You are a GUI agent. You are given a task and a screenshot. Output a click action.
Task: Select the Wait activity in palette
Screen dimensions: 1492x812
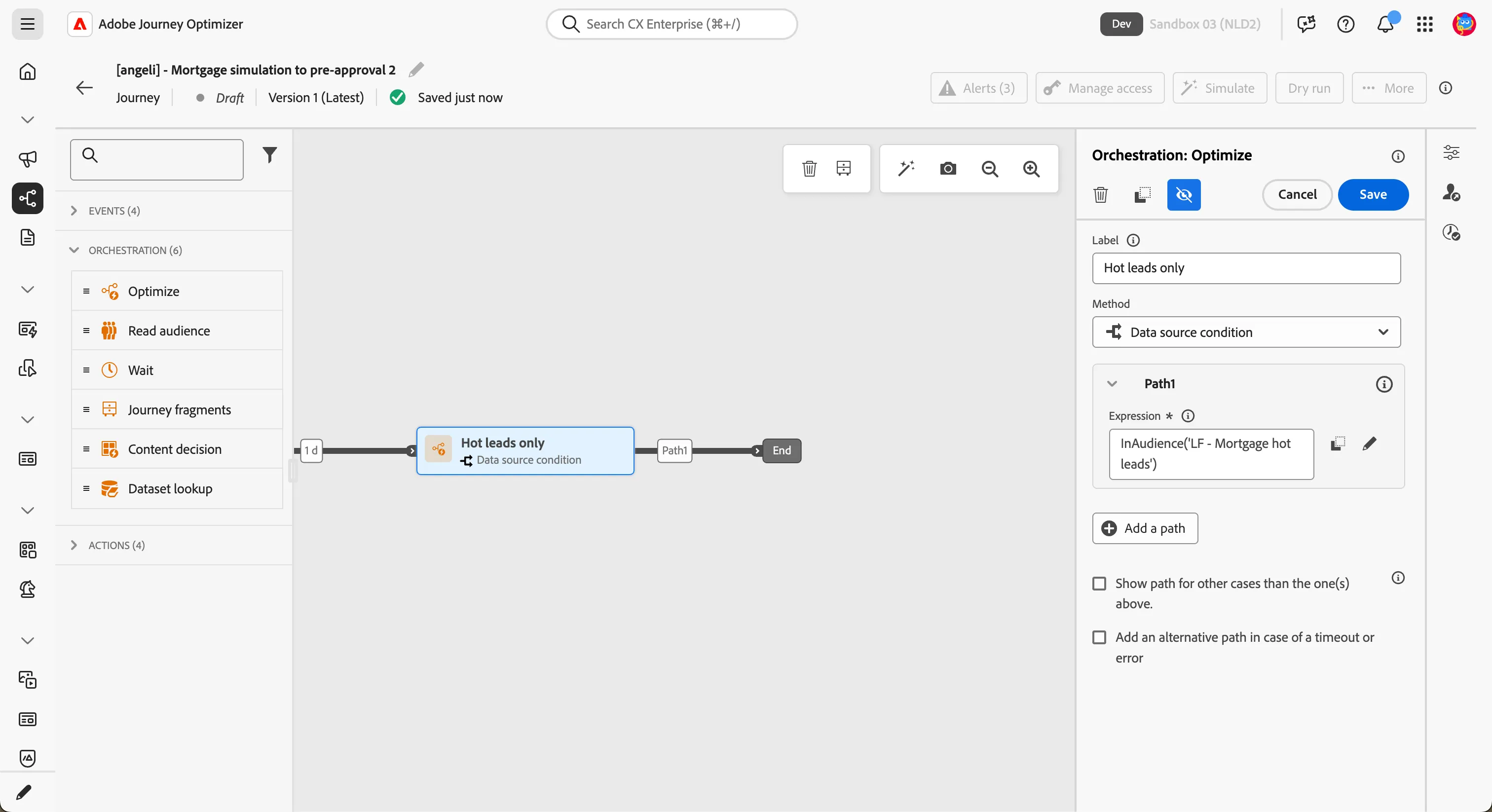tap(177, 370)
